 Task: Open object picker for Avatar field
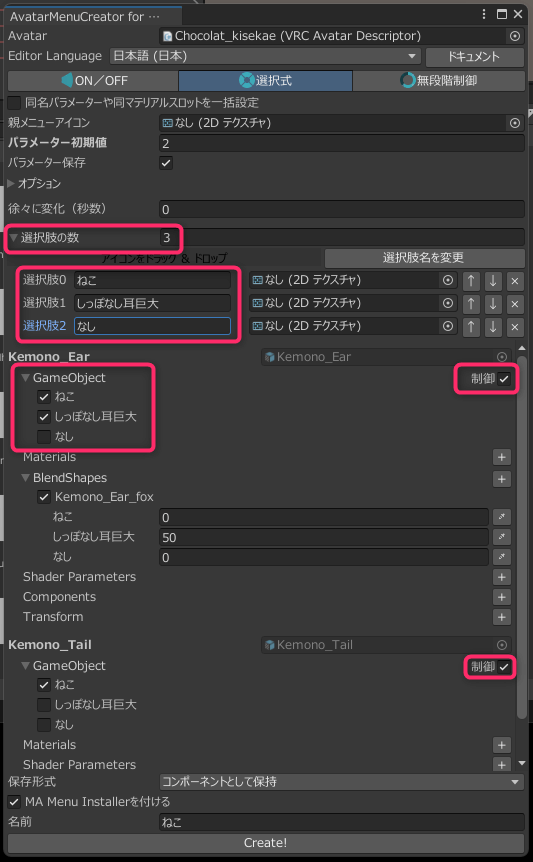pos(515,36)
